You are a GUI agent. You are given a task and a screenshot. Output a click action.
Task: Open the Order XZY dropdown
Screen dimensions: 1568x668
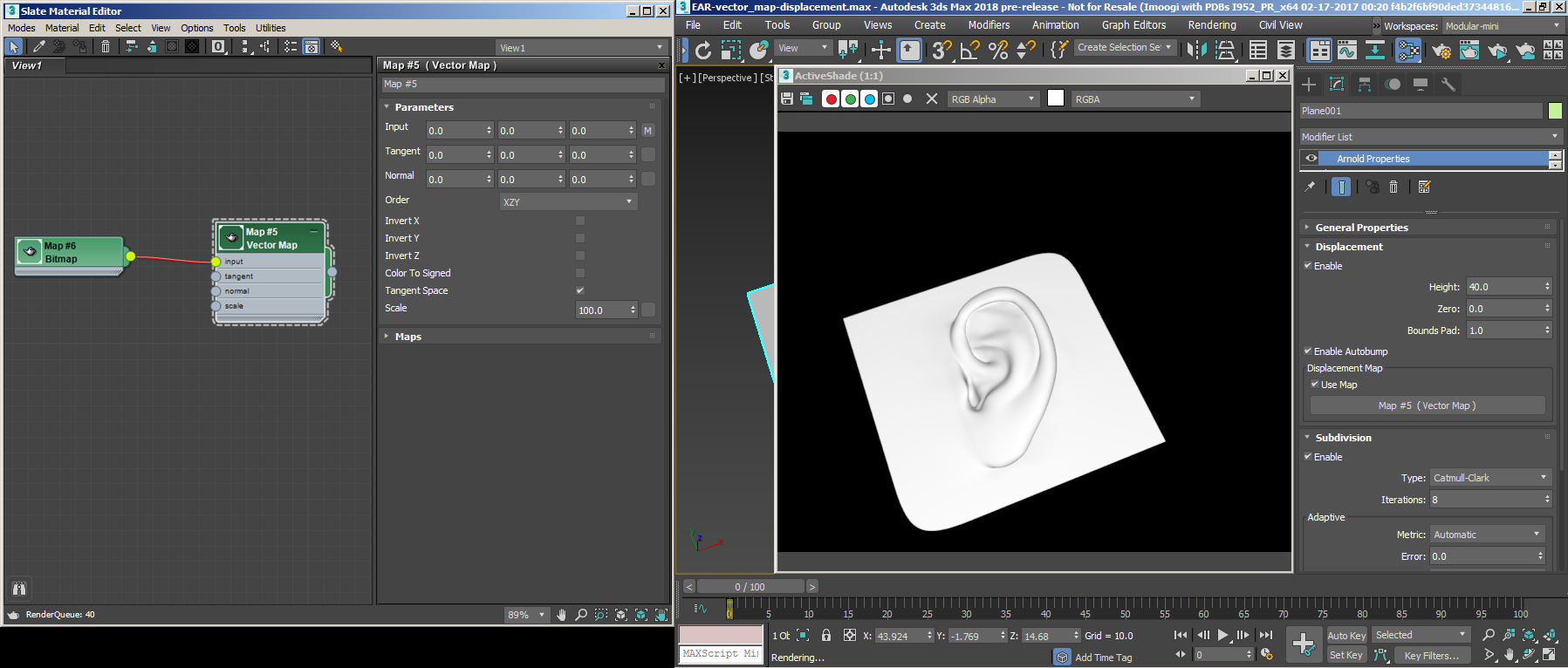click(568, 202)
